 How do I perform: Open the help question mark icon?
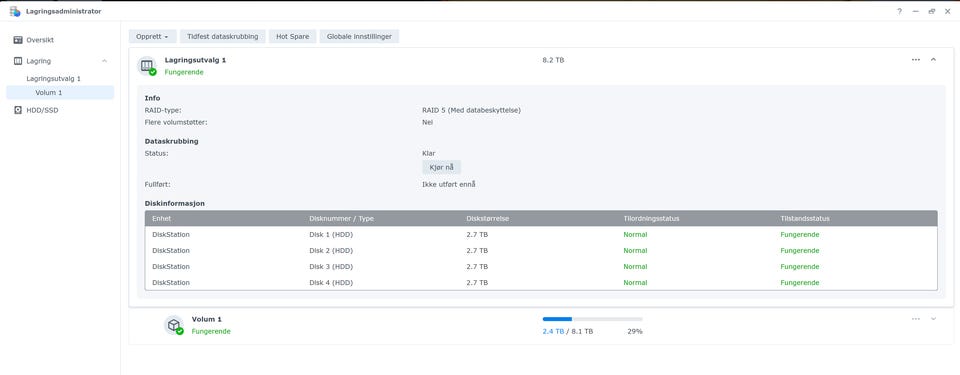(x=899, y=11)
